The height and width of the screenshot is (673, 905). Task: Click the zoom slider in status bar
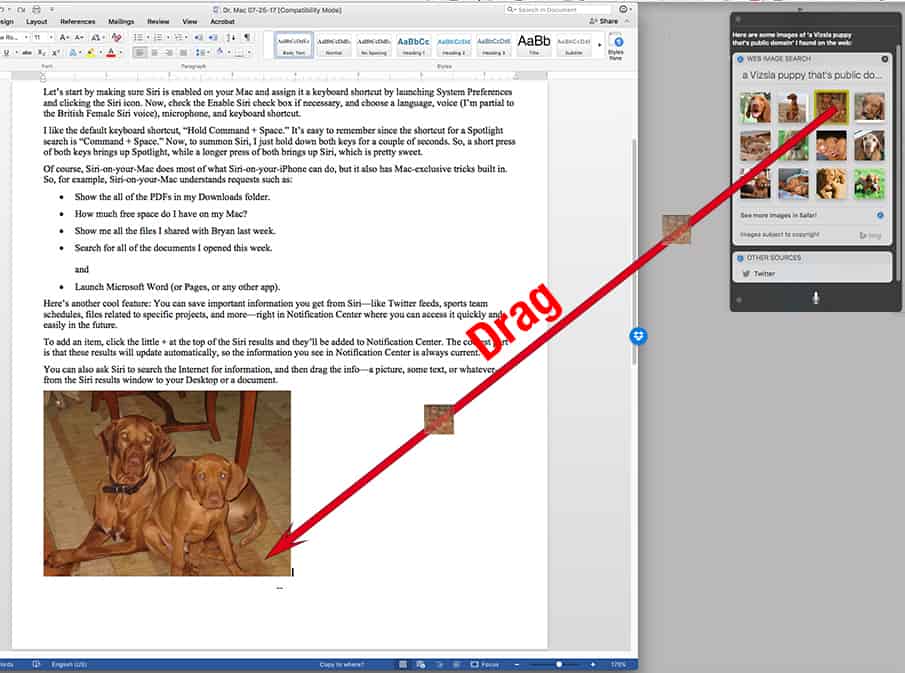click(x=559, y=664)
